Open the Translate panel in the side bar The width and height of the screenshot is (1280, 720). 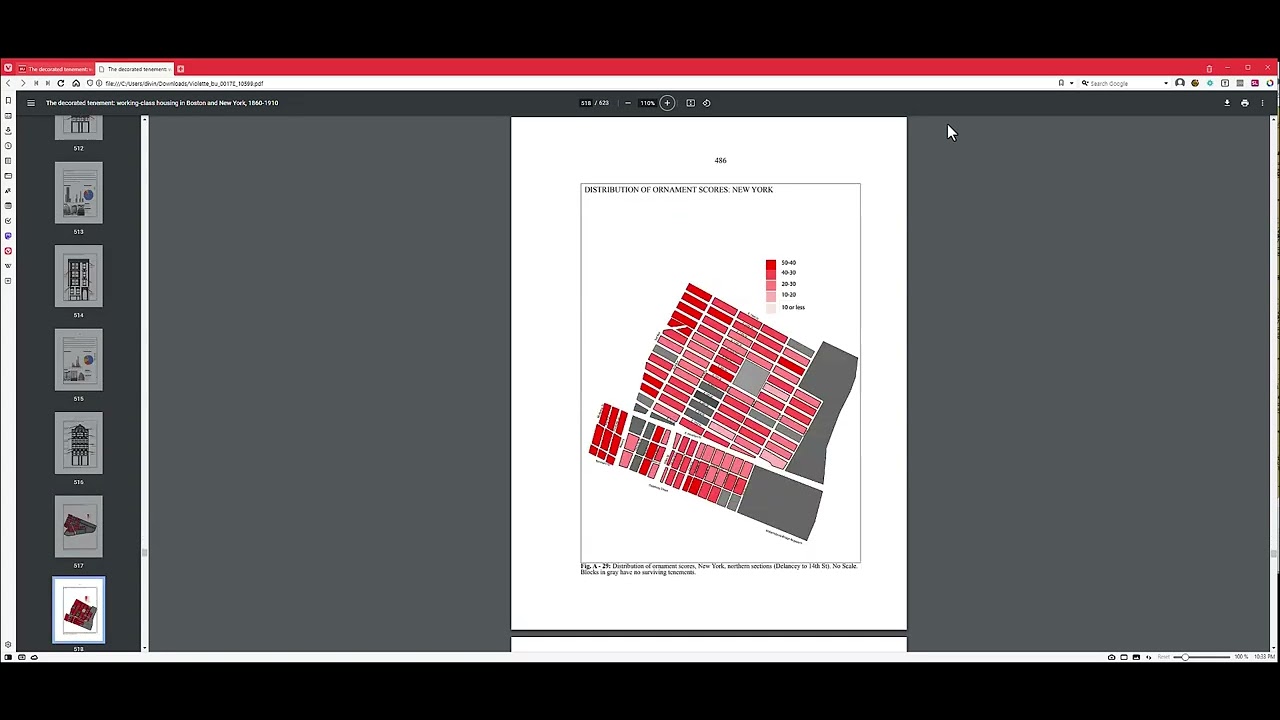tap(8, 190)
